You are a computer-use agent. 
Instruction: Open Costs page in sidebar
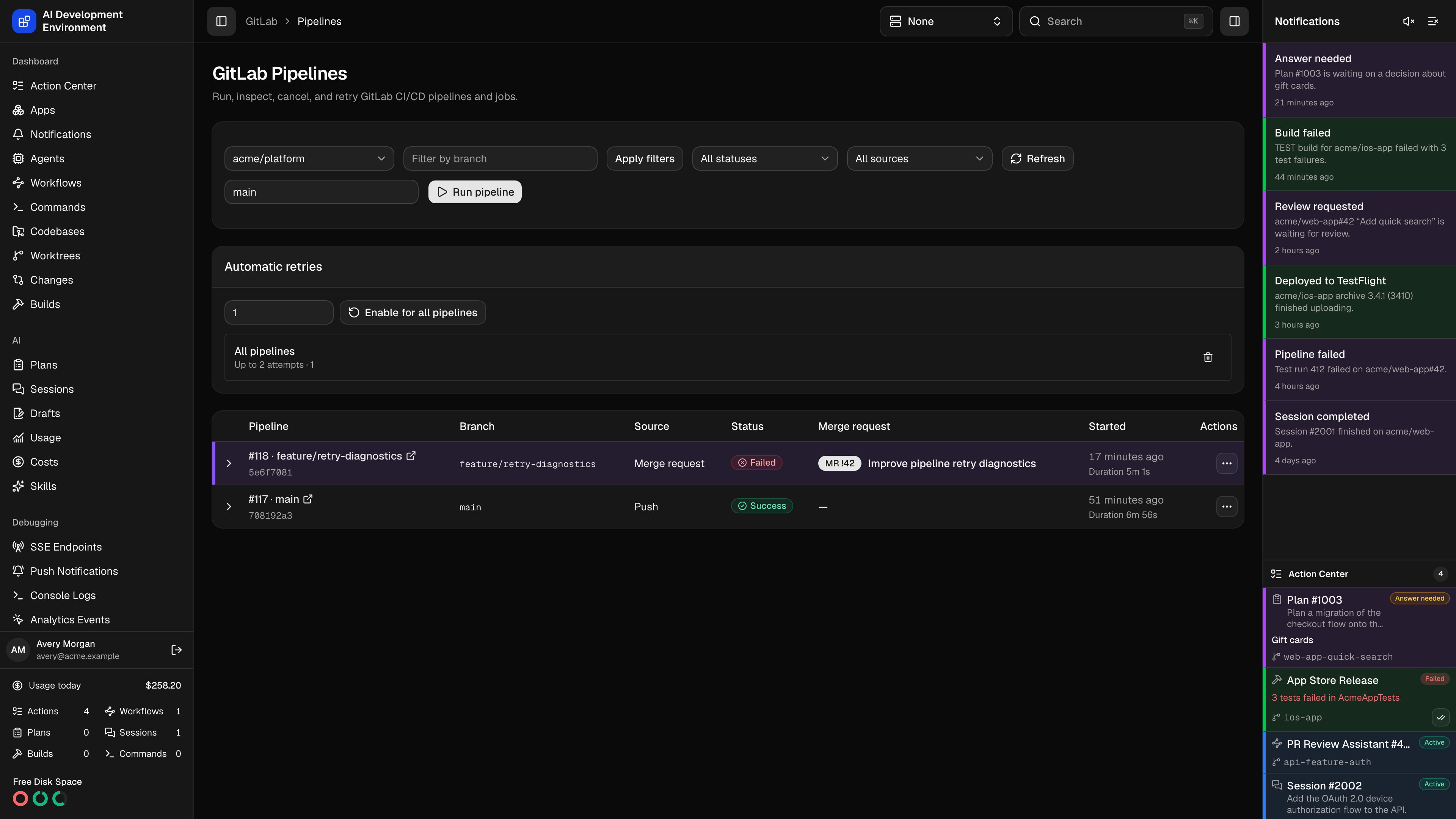pyautogui.click(x=97, y=462)
